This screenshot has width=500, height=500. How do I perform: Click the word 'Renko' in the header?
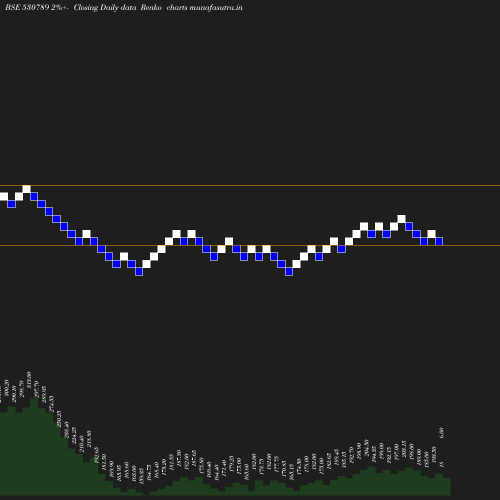click(x=151, y=7)
